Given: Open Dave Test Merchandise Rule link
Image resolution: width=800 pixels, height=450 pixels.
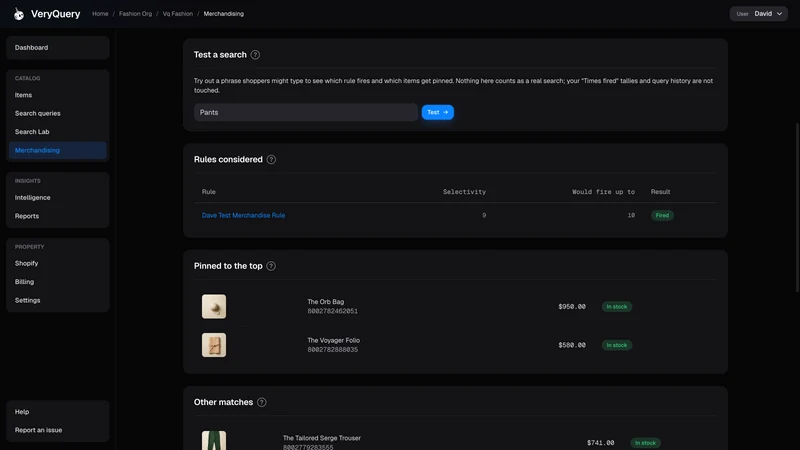Looking at the screenshot, I should coord(243,215).
